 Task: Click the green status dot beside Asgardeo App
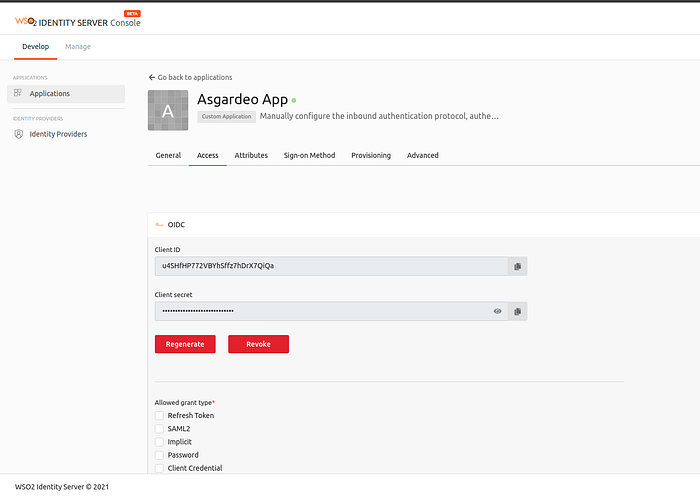(294, 100)
